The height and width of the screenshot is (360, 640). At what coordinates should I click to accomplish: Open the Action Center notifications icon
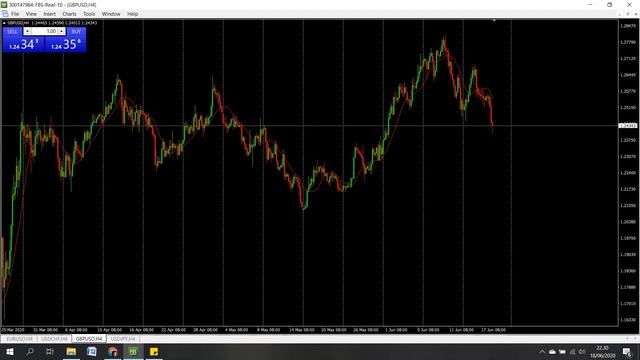pyautogui.click(x=627, y=352)
